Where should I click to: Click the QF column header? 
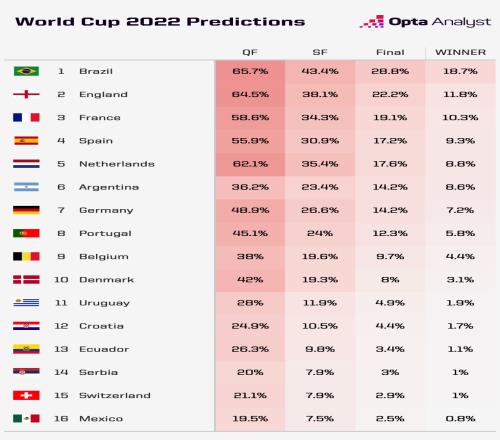point(250,52)
